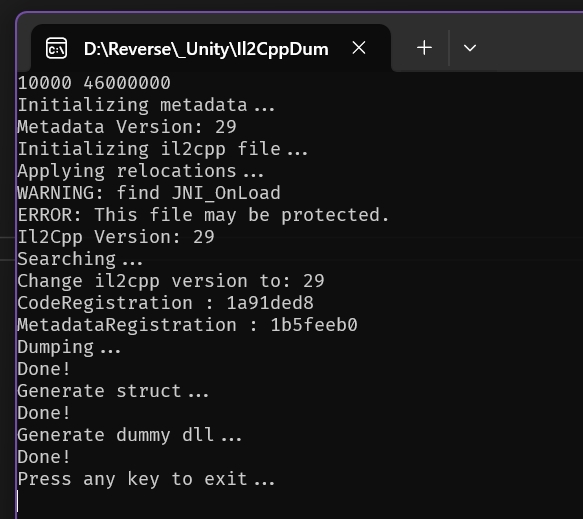Expand the new tab profile dropdown chevron
Screen dimensions: 583x519
tap(470, 48)
